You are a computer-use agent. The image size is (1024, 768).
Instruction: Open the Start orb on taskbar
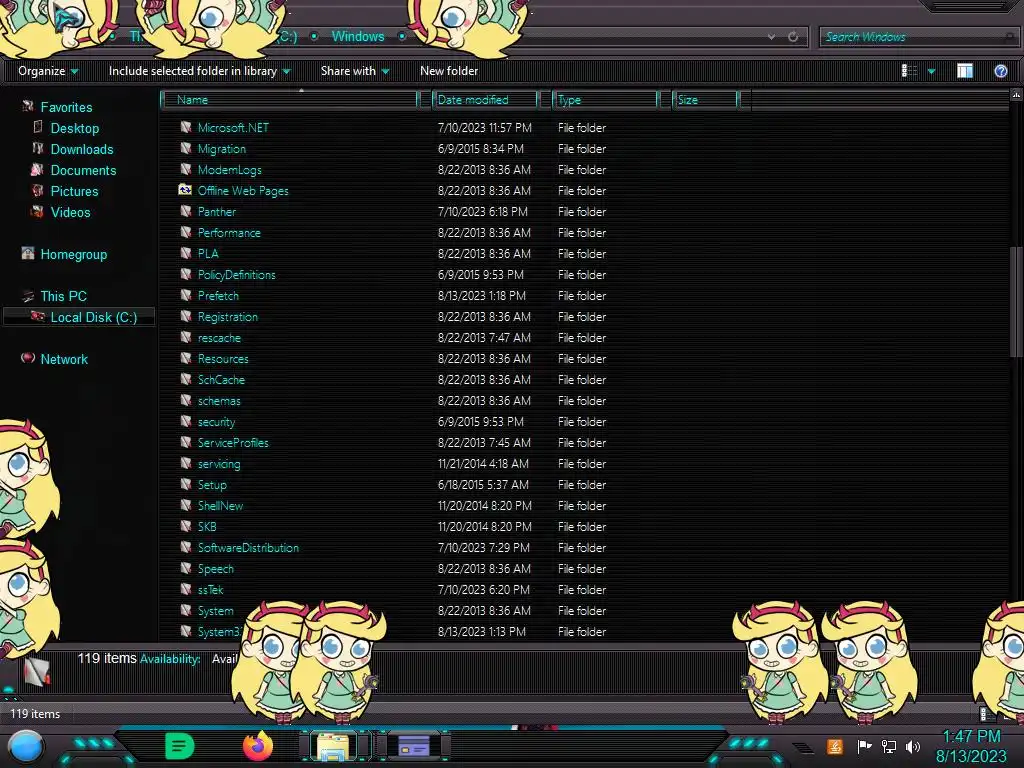26,746
